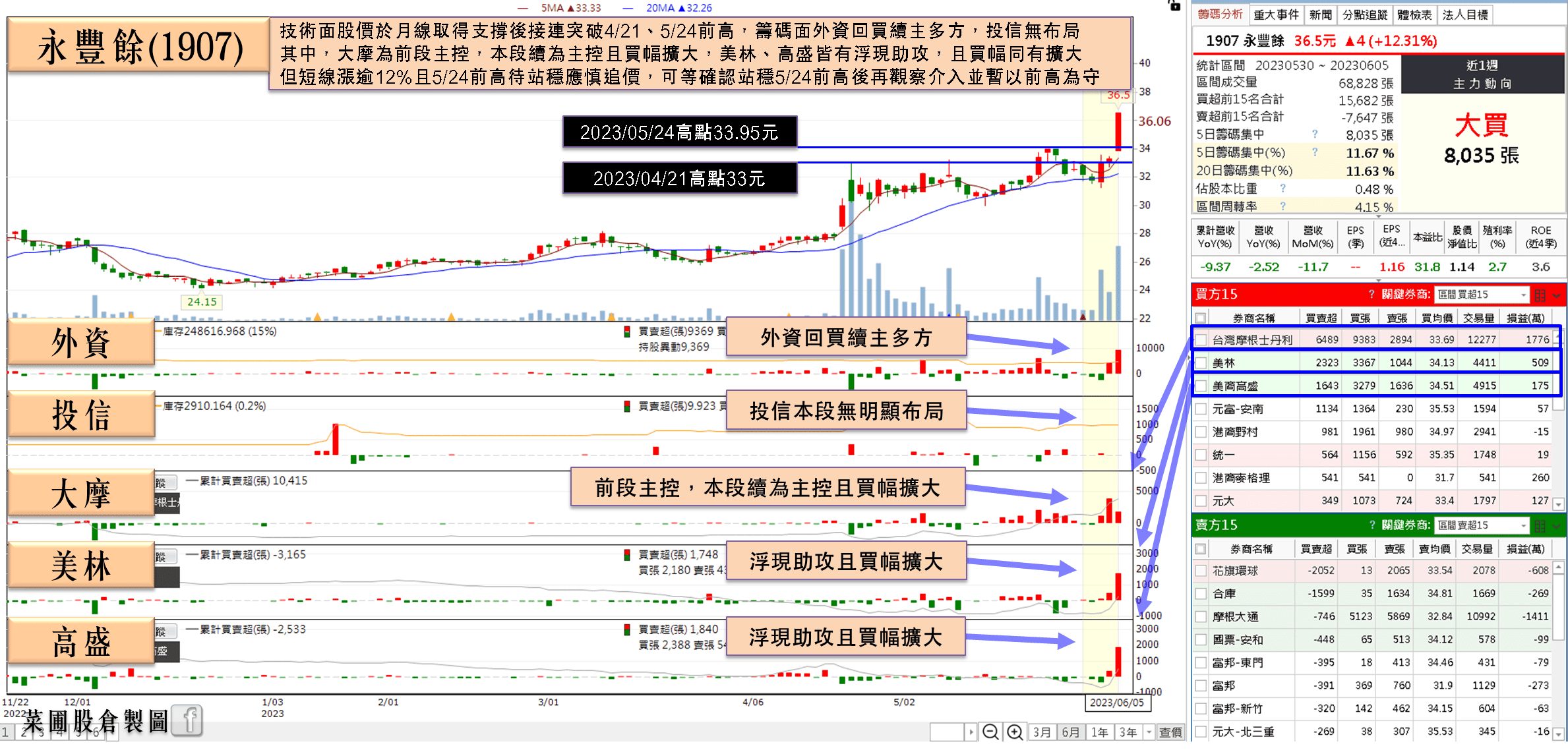Click the play arrow next to the input box
The width and height of the screenshot is (1568, 756).
(x=971, y=732)
